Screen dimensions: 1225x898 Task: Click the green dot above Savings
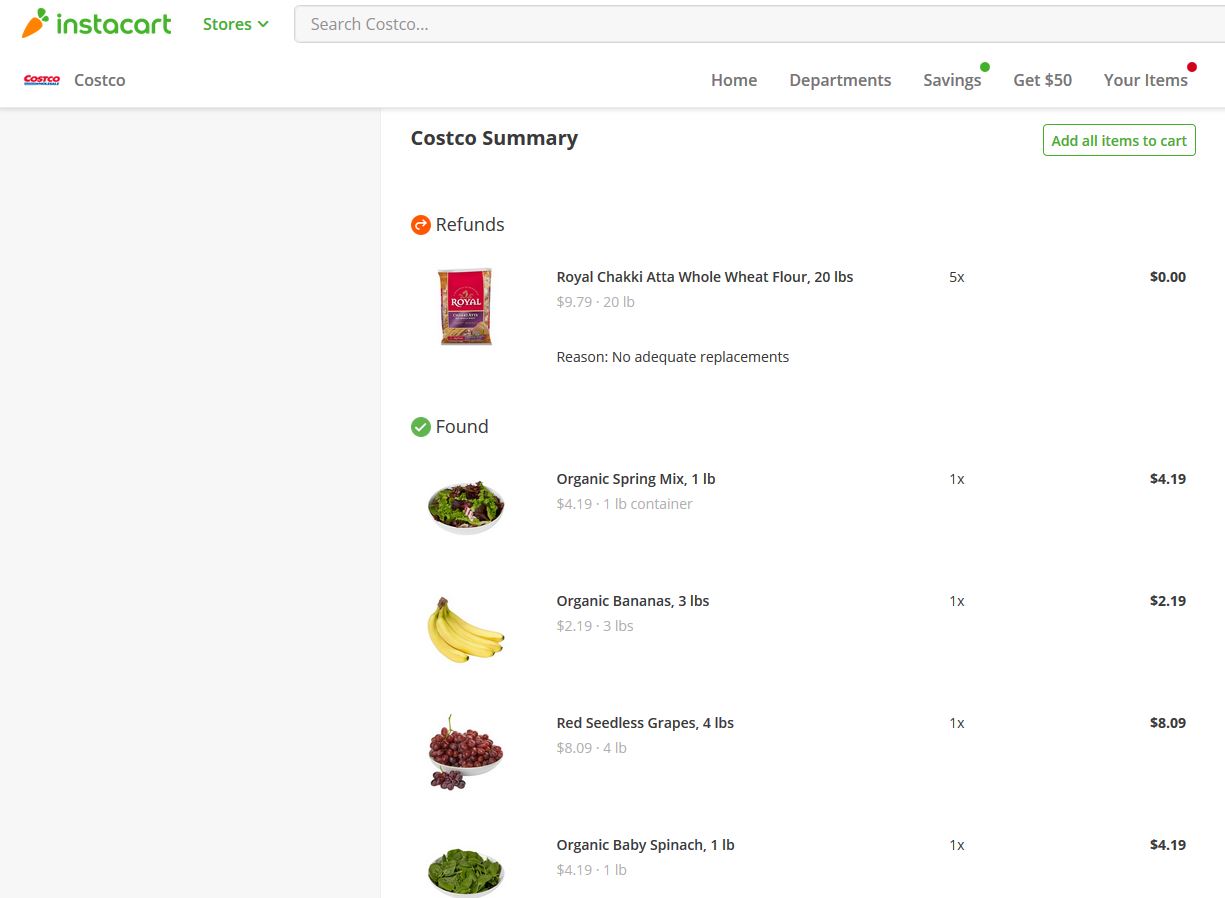(984, 66)
